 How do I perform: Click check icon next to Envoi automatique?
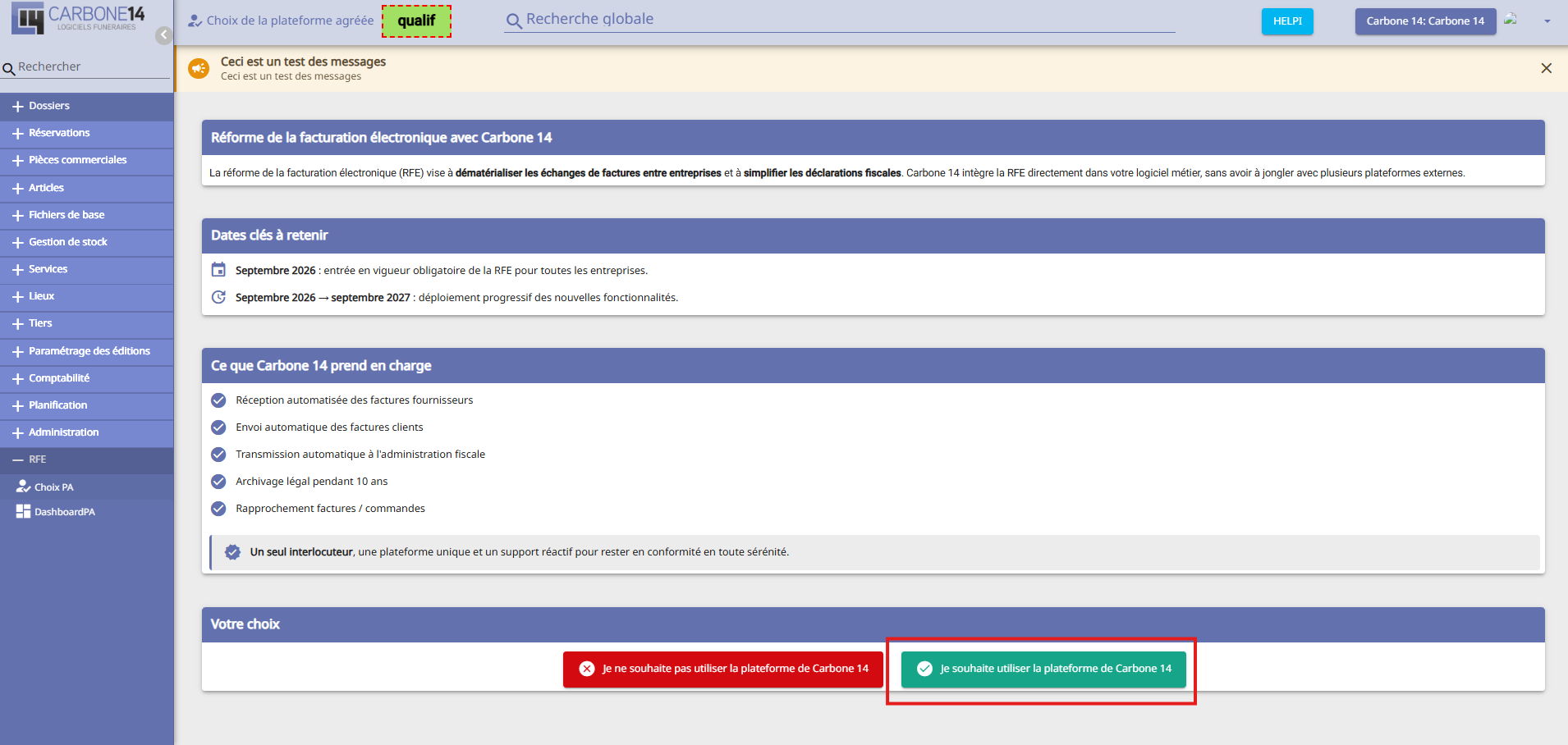(x=218, y=427)
